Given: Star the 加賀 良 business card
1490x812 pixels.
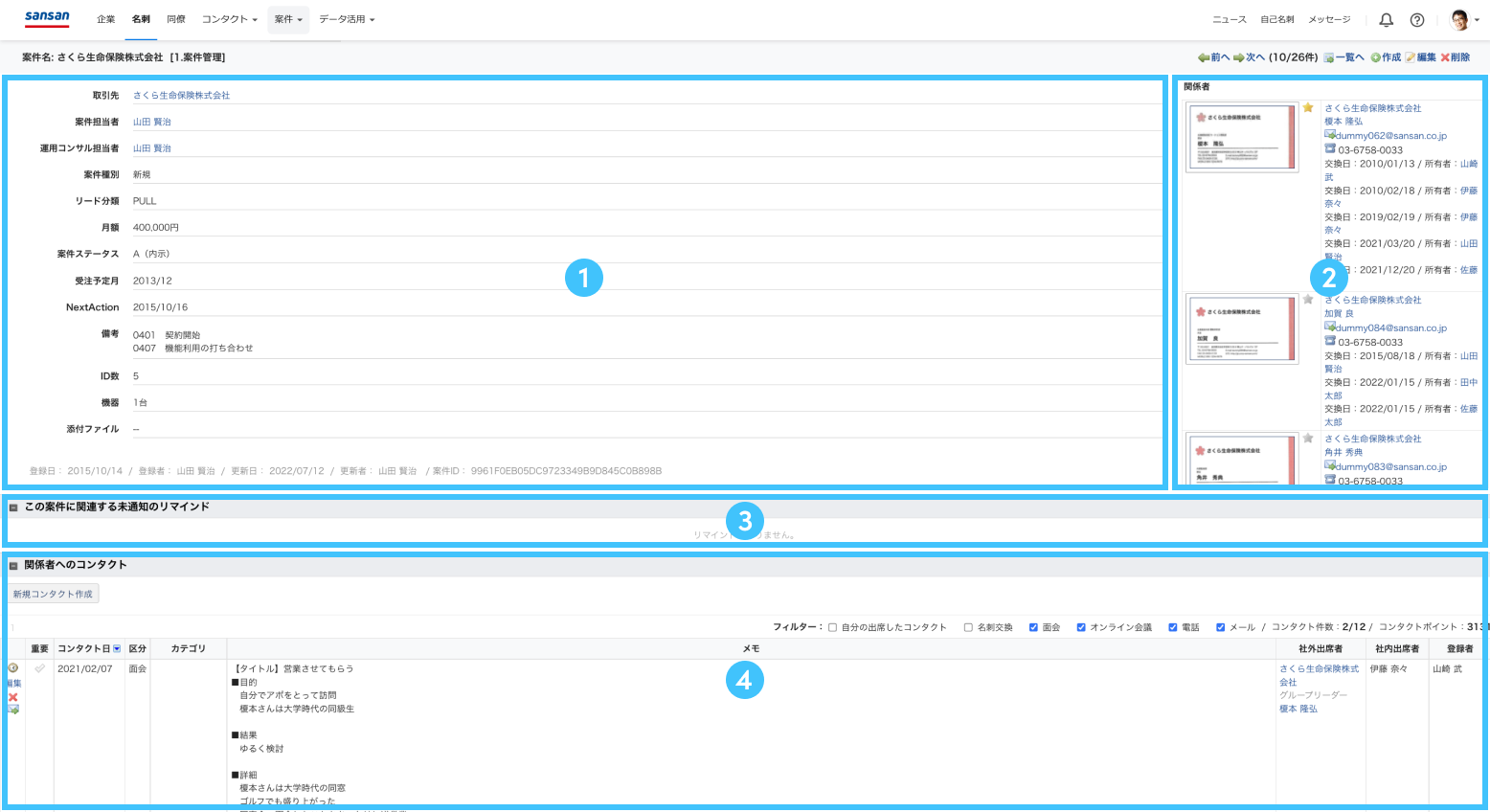Looking at the screenshot, I should coord(1308,299).
